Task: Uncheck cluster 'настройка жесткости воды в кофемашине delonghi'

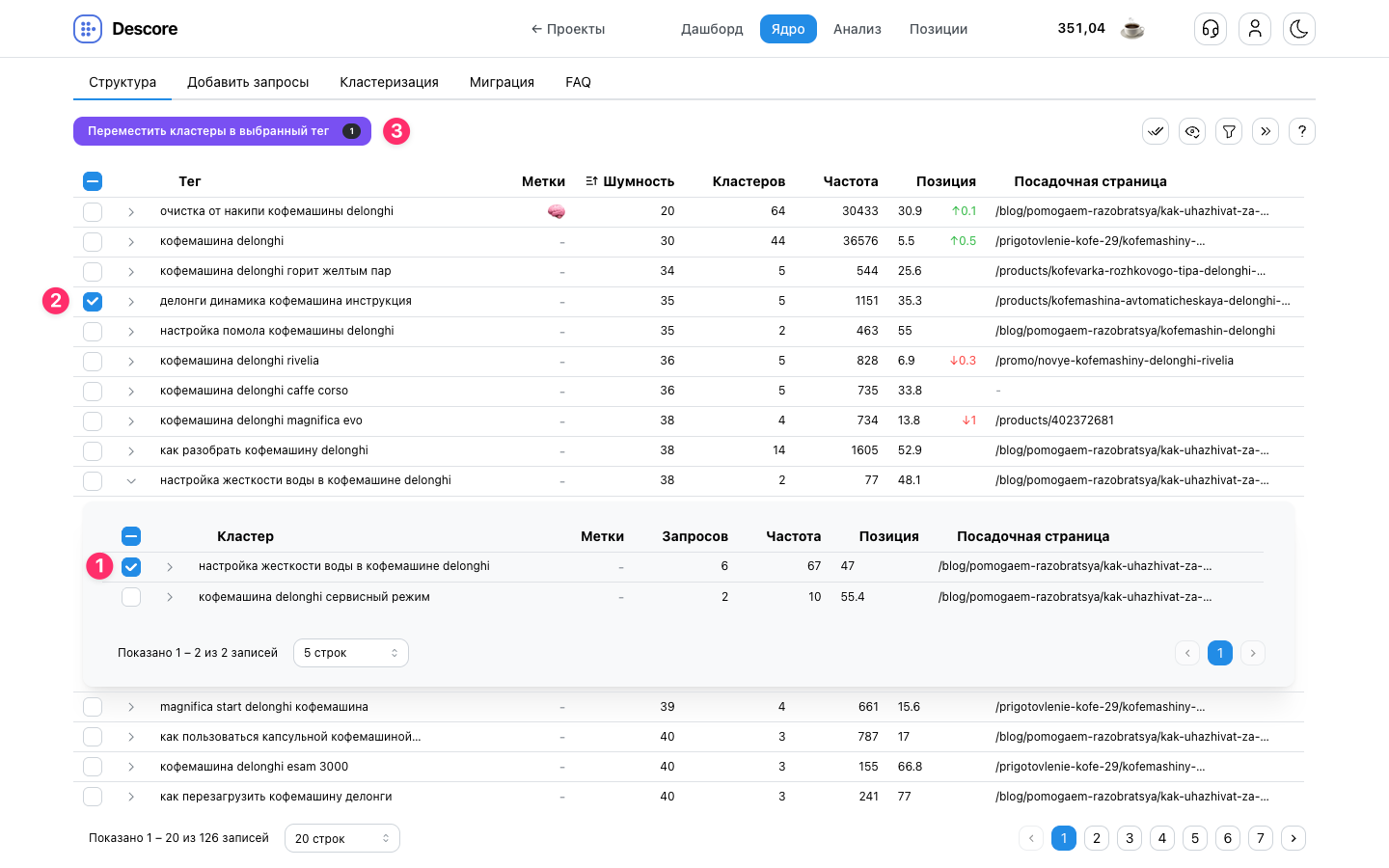Action: (131, 566)
